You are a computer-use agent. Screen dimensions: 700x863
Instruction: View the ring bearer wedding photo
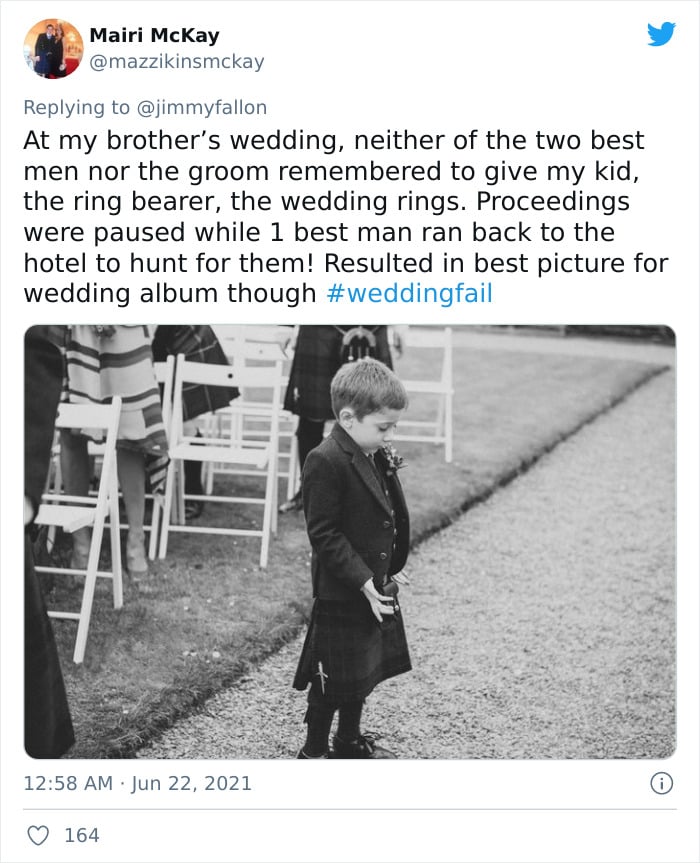(x=349, y=541)
